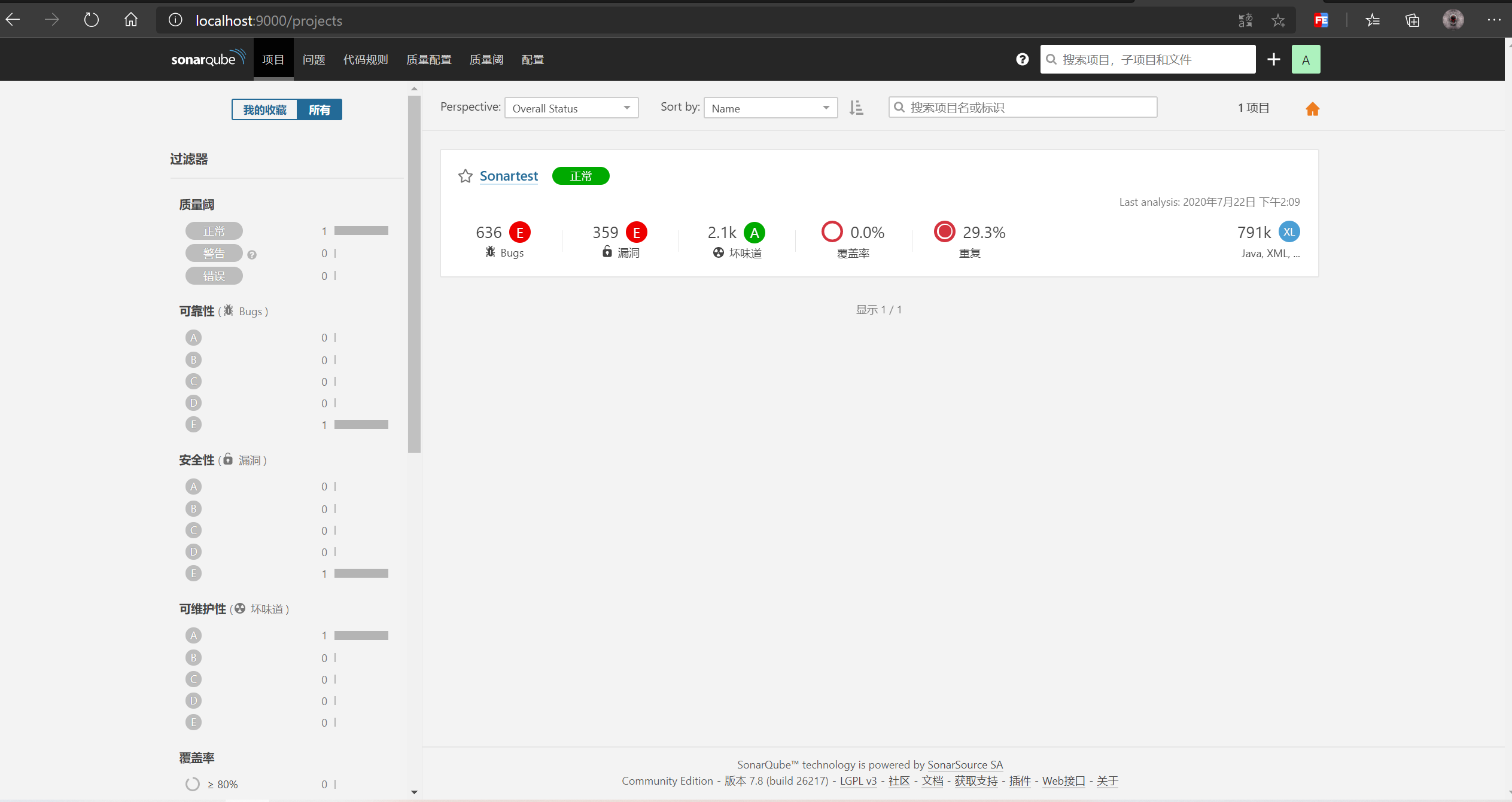Open the 文档 footer link
The height and width of the screenshot is (802, 1512).
point(932,780)
